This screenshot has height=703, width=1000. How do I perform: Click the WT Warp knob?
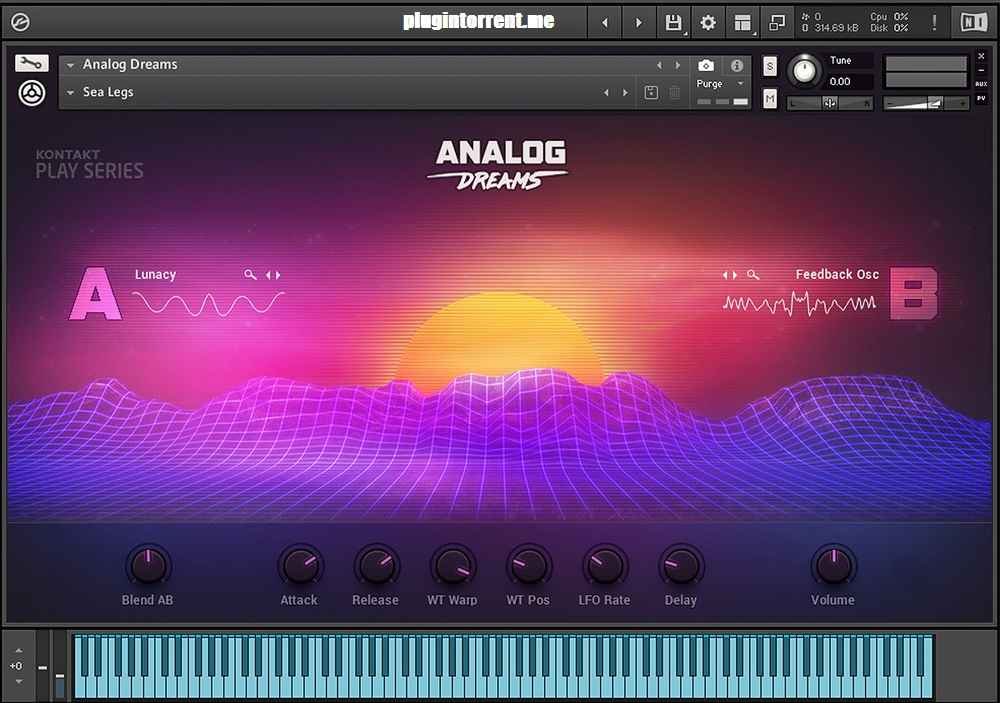click(453, 566)
